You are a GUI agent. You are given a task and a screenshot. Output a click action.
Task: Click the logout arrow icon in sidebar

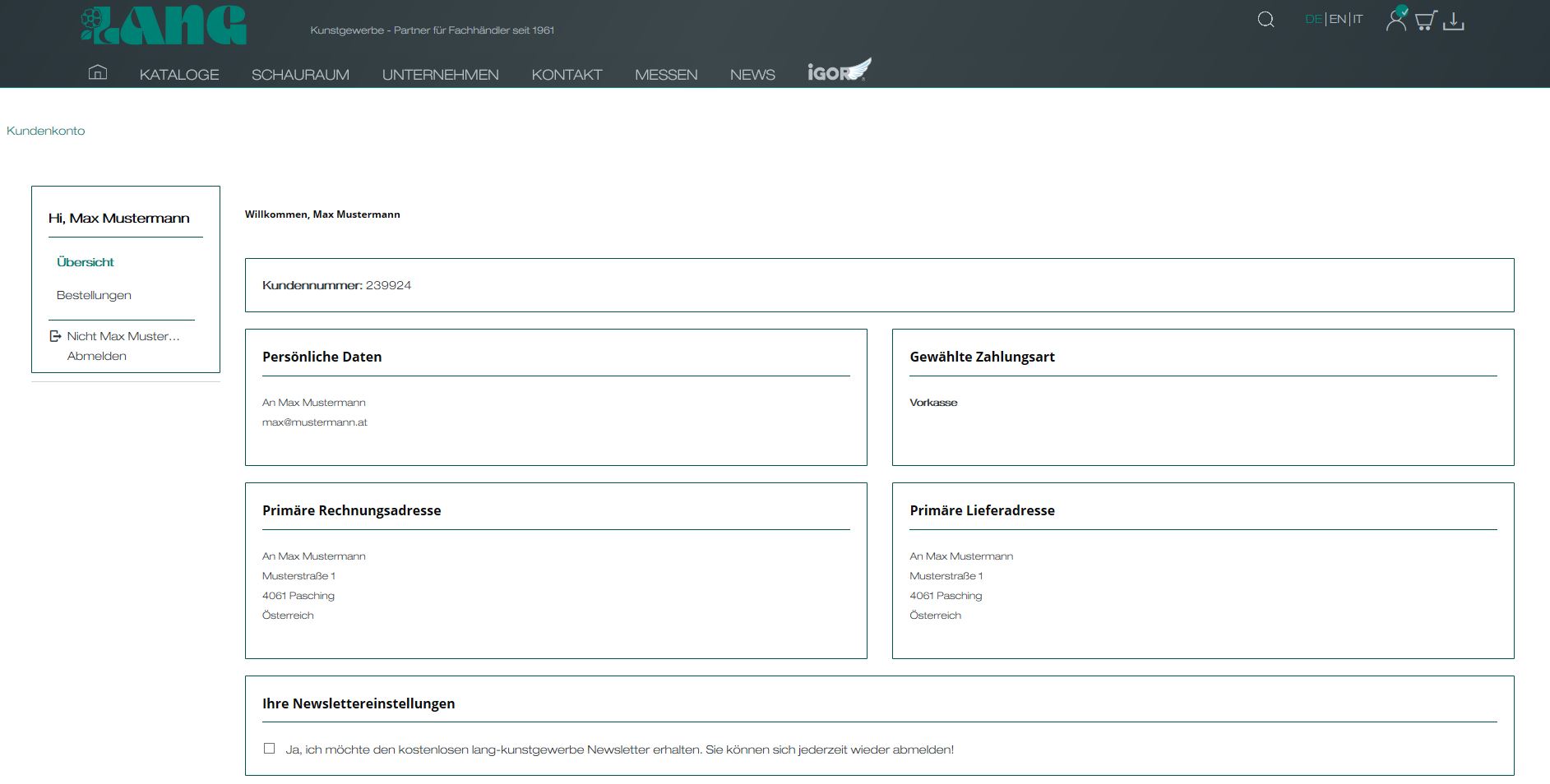[x=55, y=336]
